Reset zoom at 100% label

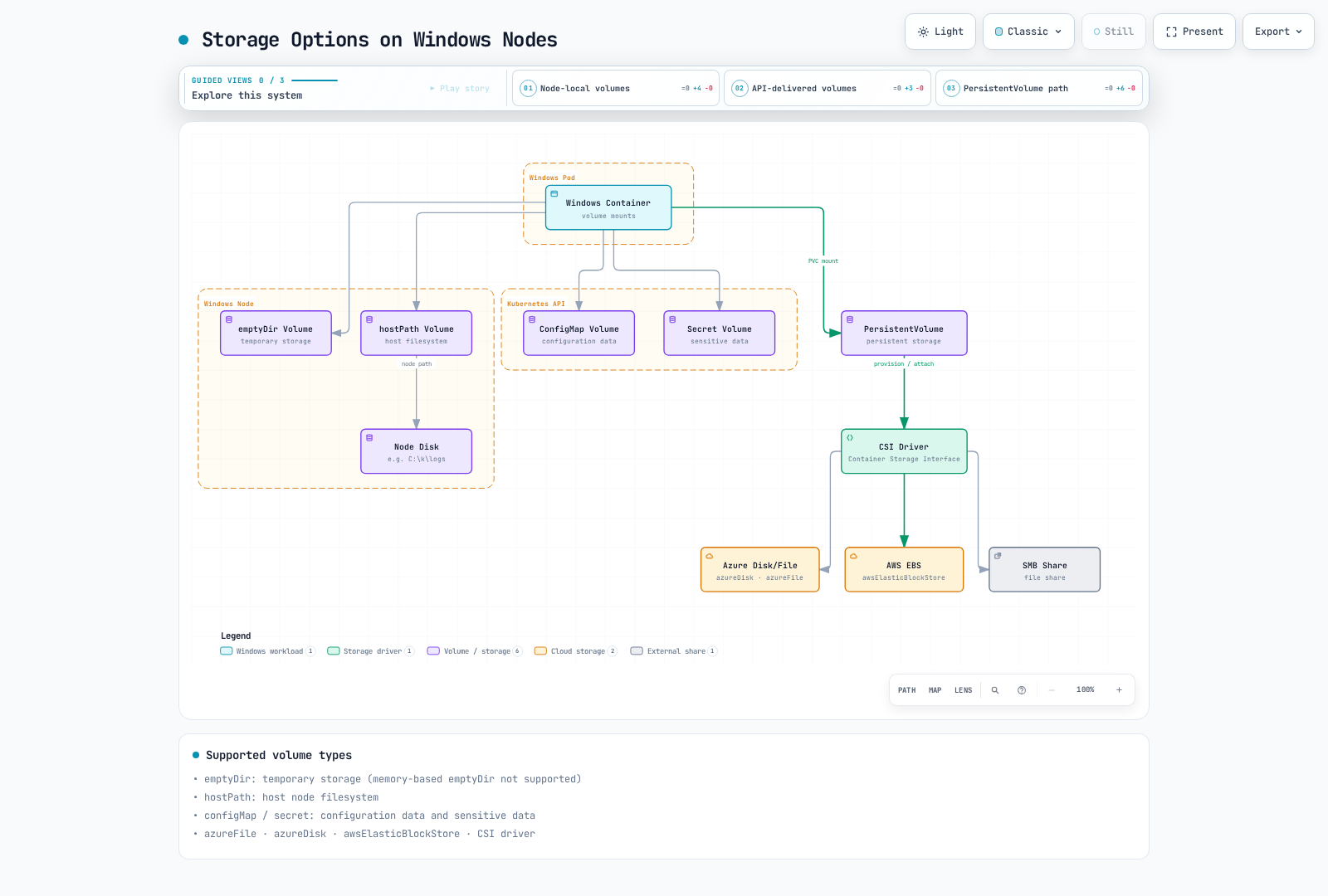point(1086,690)
